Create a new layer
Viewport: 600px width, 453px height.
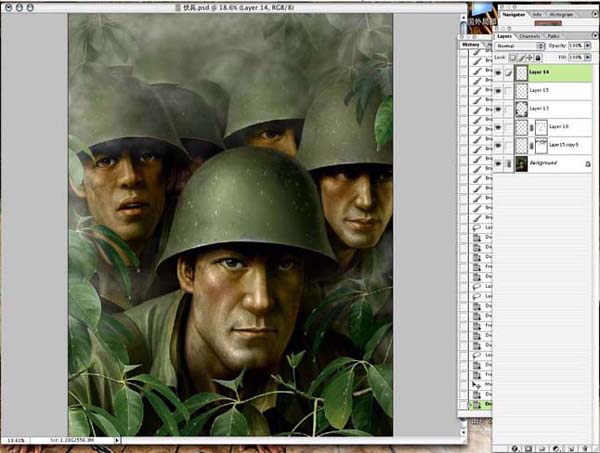point(570,448)
